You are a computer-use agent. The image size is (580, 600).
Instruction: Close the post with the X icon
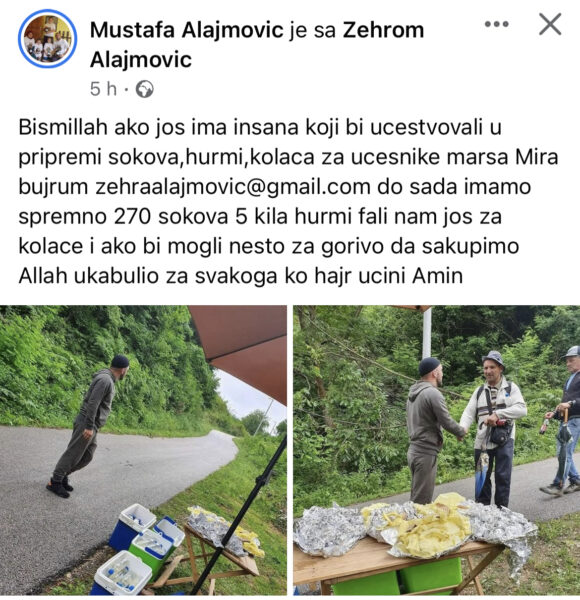(x=550, y=24)
